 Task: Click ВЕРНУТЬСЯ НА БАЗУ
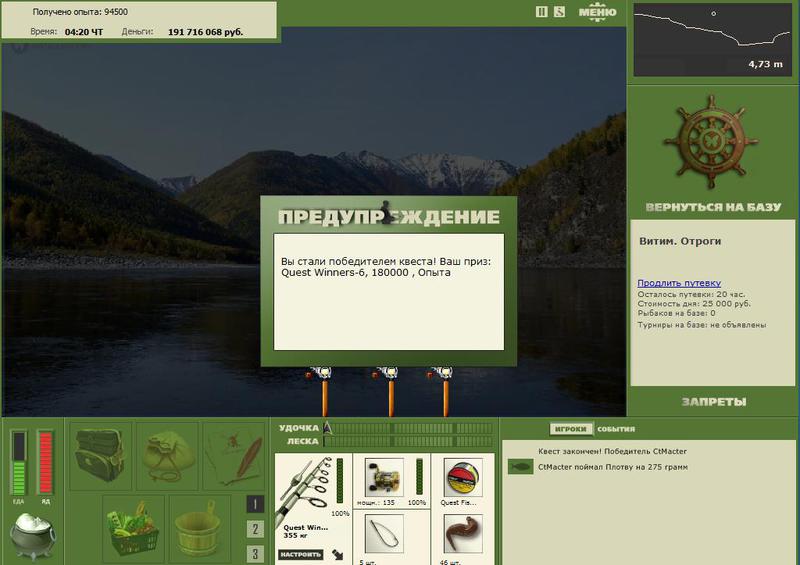tap(713, 207)
